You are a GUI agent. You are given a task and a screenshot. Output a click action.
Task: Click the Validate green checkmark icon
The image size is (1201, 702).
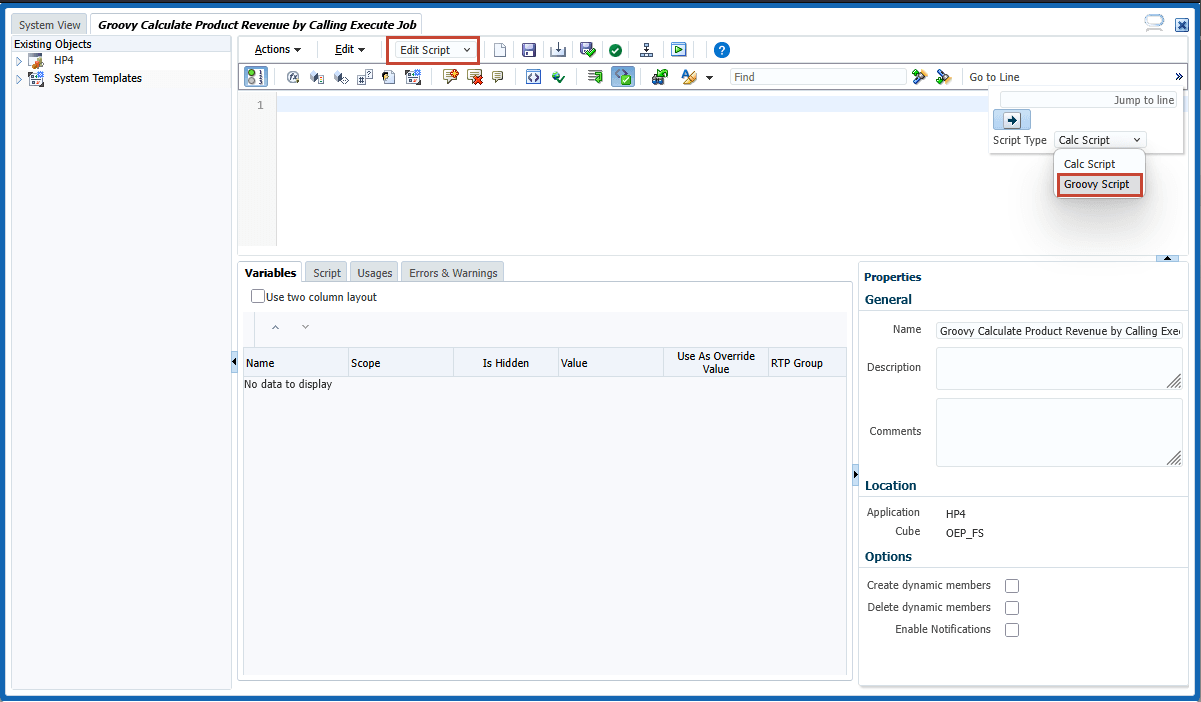tap(615, 49)
